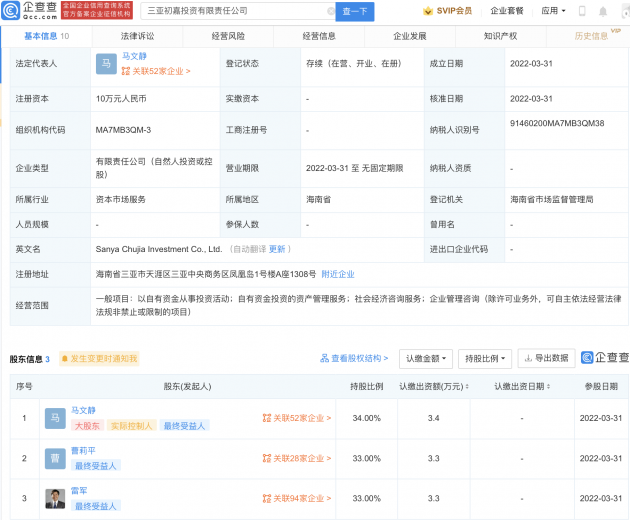This screenshot has height=520, width=630.
Task: Expand the 持股比例 filter dropdown
Action: (485, 358)
